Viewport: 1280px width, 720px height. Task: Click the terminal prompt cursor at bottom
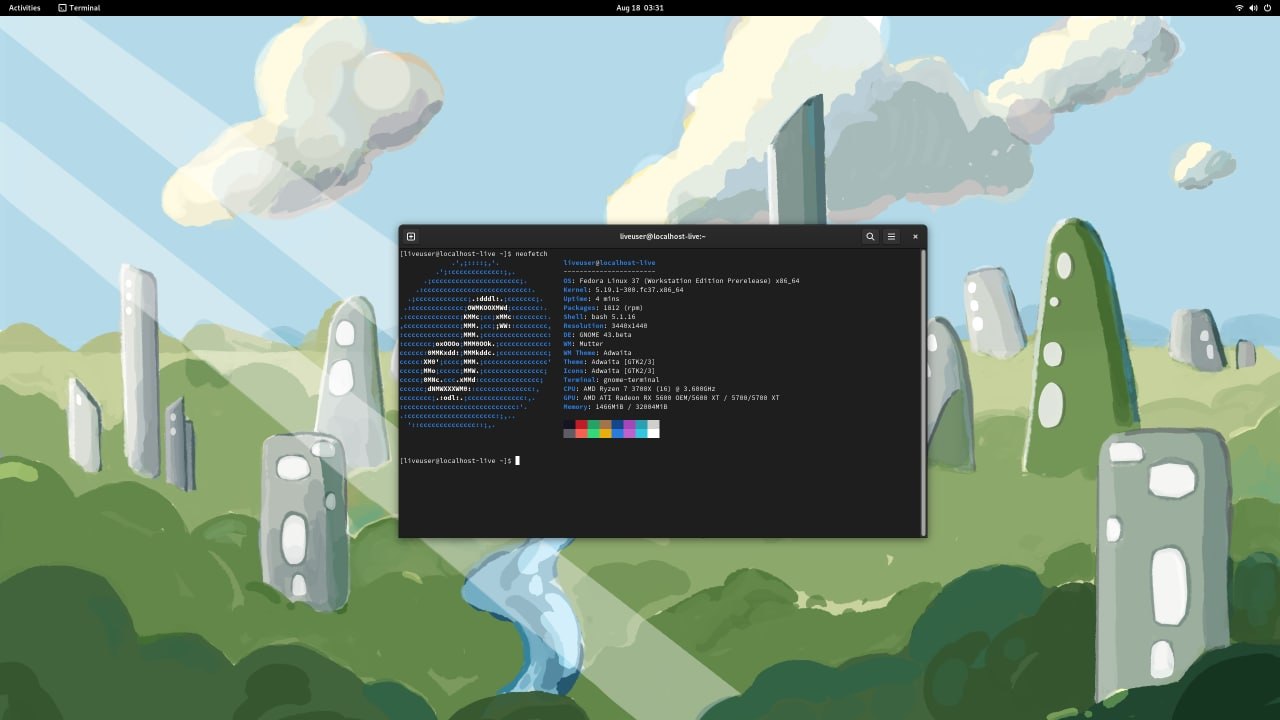tap(517, 461)
